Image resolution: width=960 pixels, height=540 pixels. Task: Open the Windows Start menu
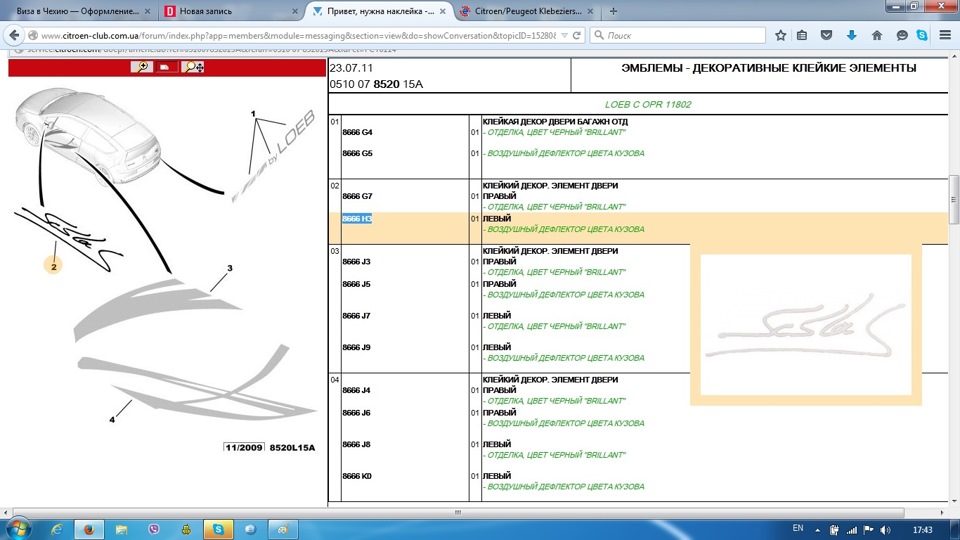point(18,528)
